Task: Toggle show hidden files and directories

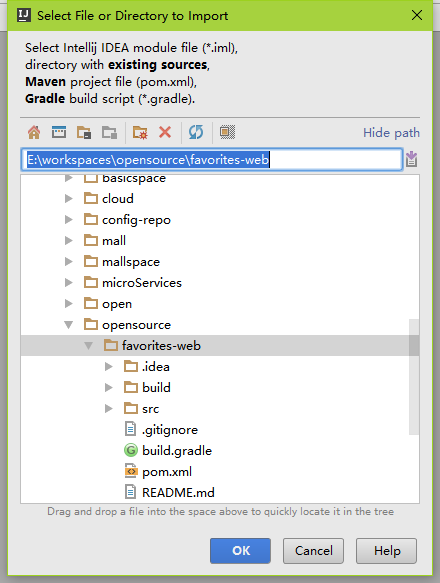Action: 227,132
